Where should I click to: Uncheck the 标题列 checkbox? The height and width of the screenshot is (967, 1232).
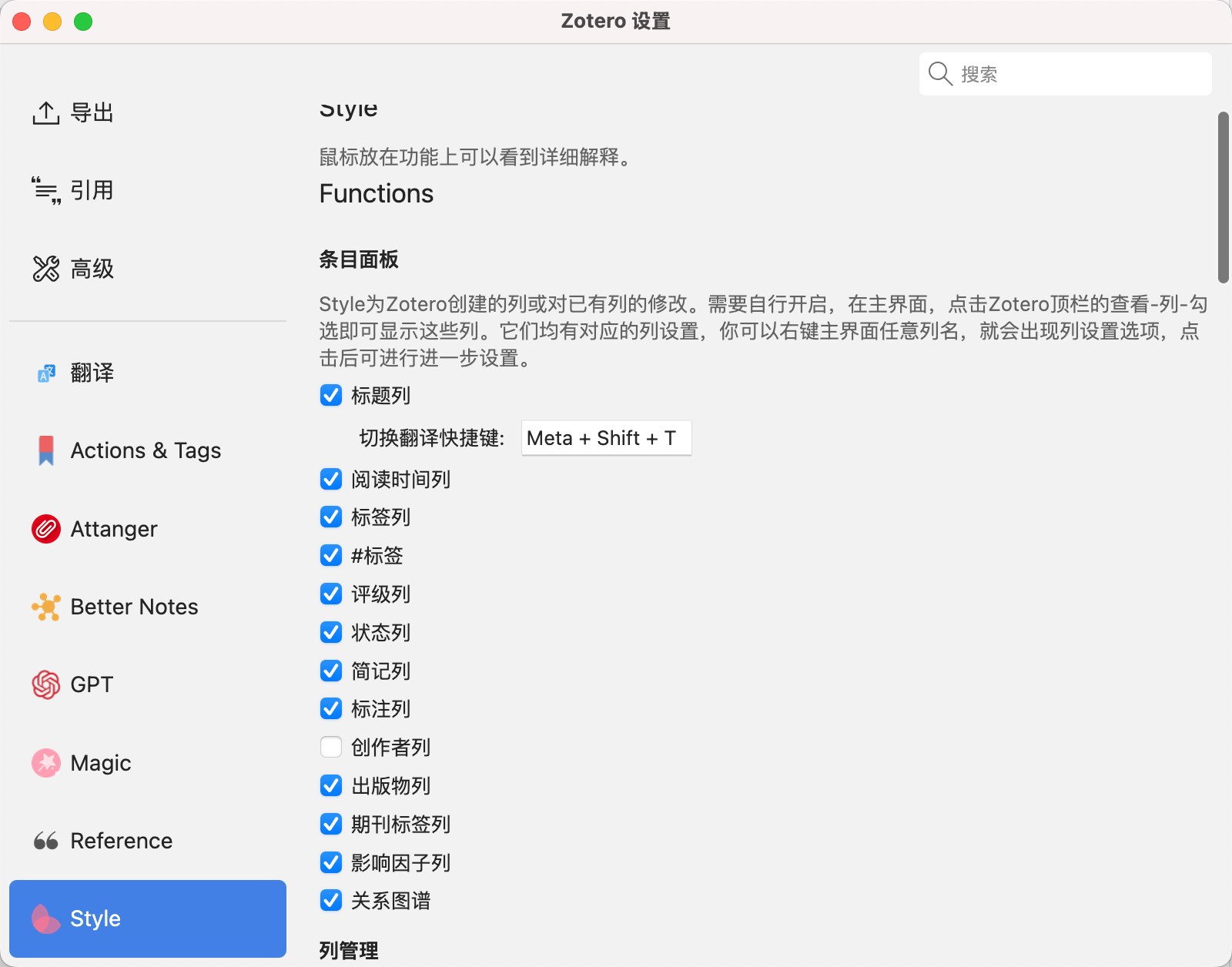[331, 396]
